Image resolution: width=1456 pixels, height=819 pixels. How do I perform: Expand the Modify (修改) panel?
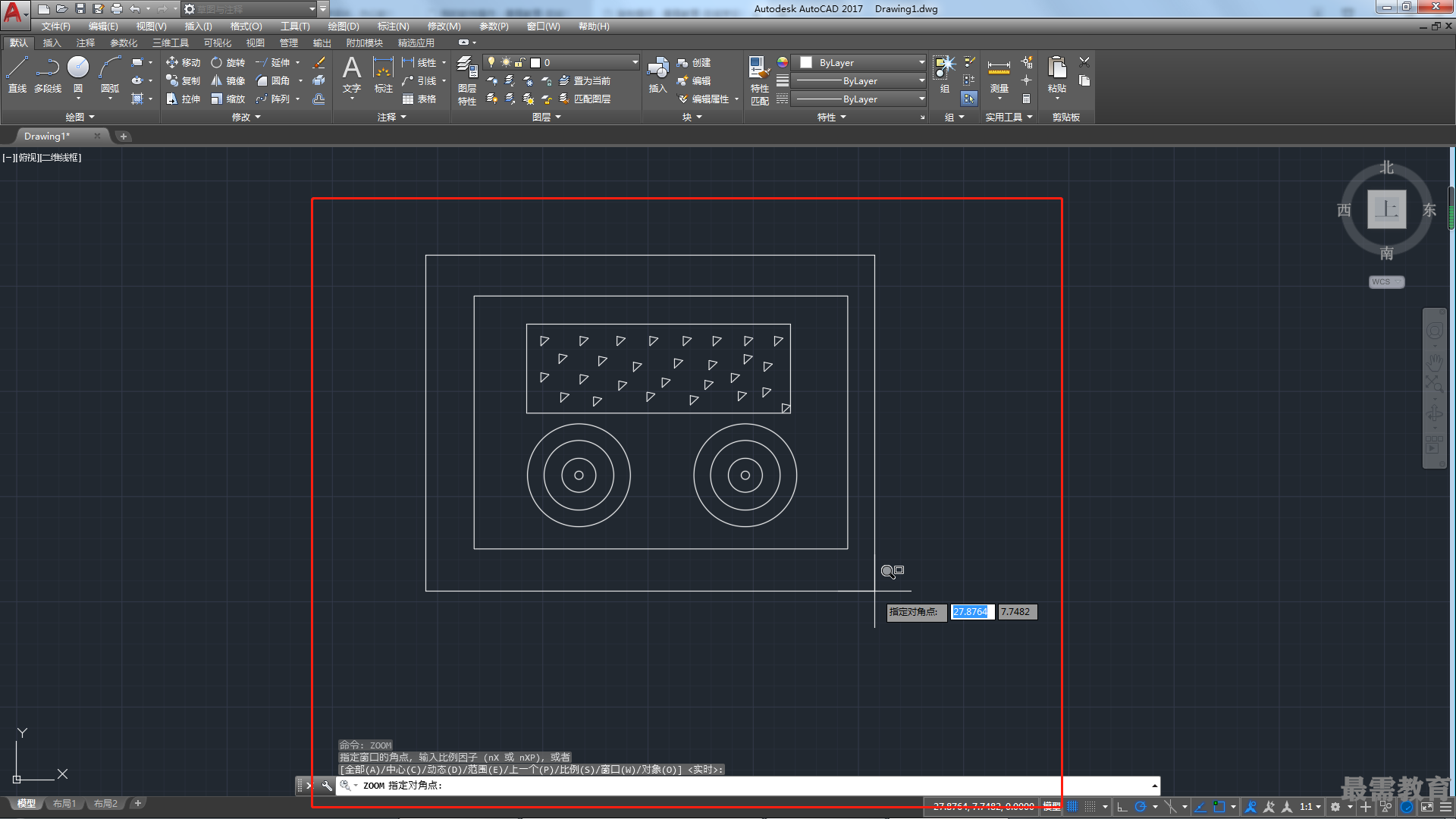(246, 118)
